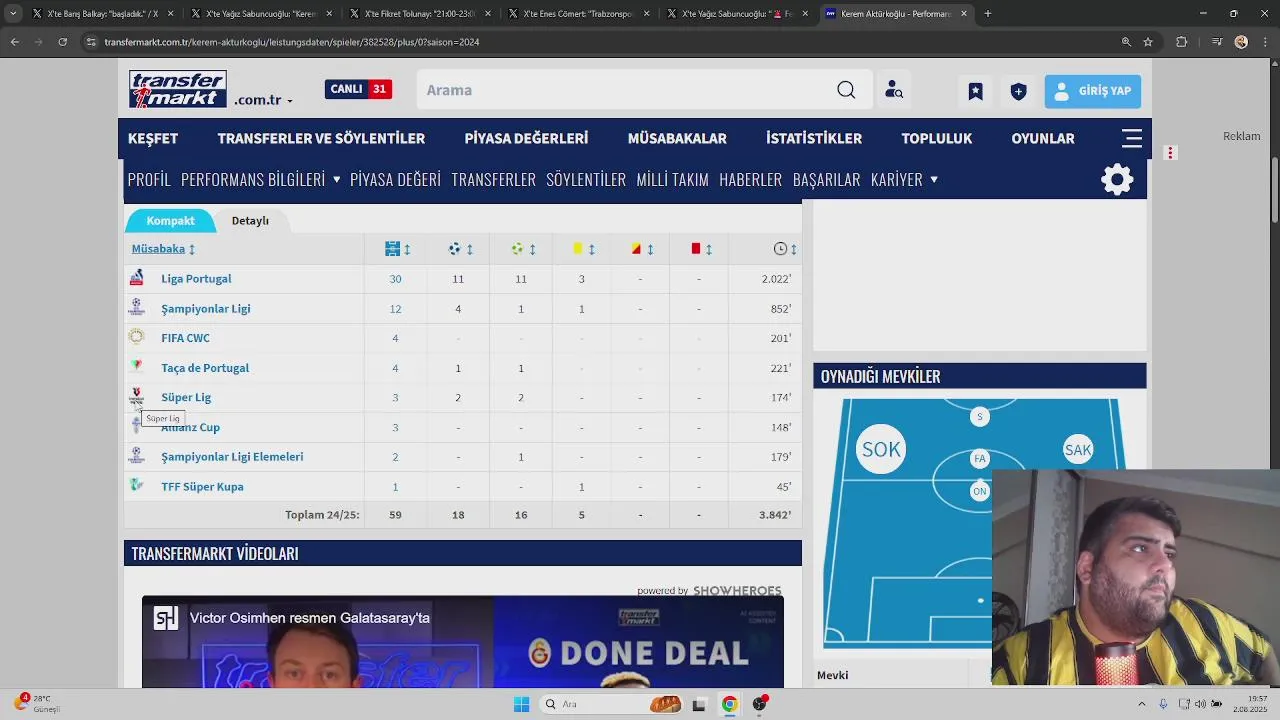
Task: Click the Transfermarkt logo
Action: (x=178, y=89)
